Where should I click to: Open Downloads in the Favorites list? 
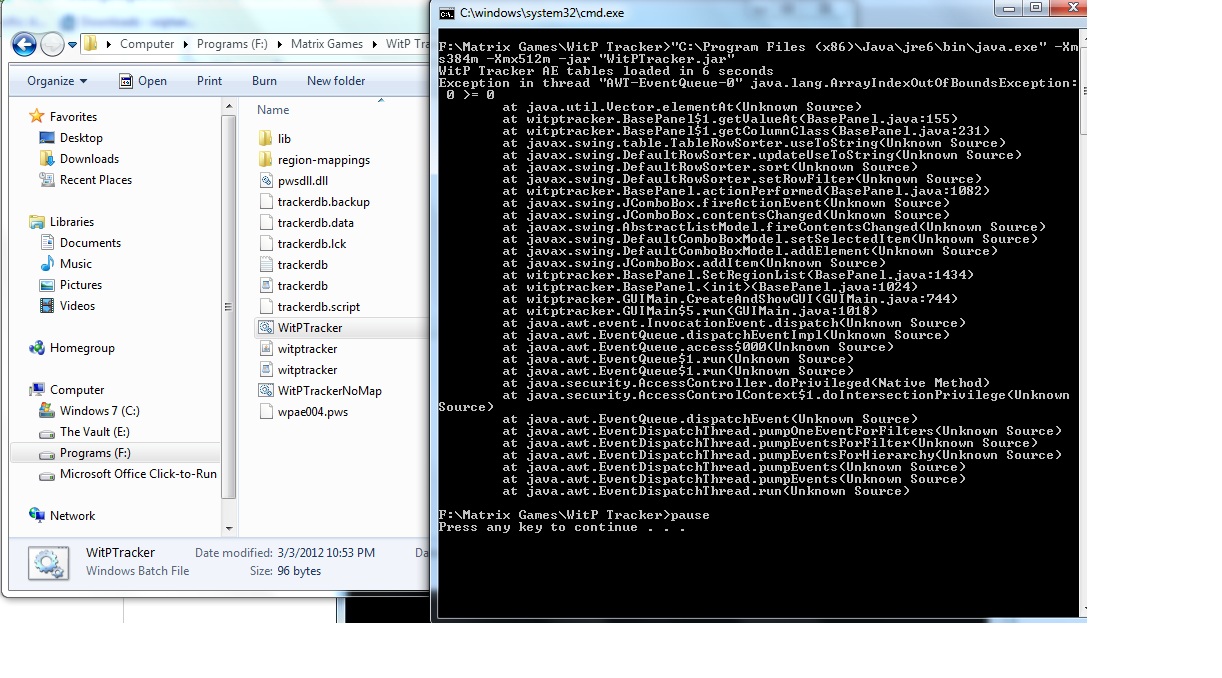79,159
